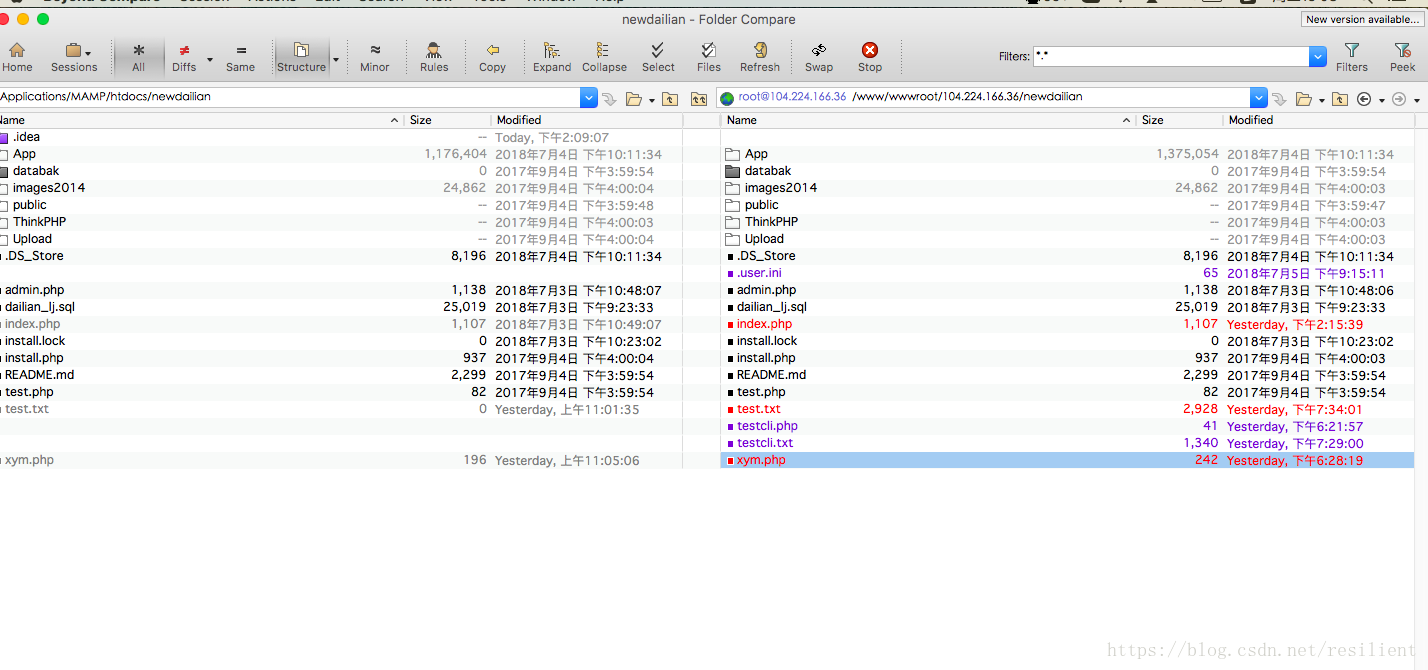
Task: Click the New version available notice
Action: 1362,19
